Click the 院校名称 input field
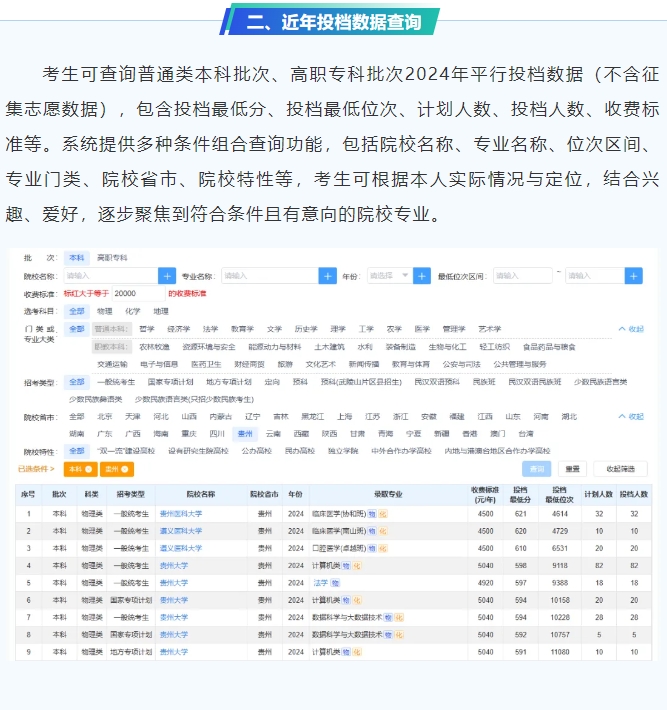The width and height of the screenshot is (667, 710). pyautogui.click(x=110, y=276)
